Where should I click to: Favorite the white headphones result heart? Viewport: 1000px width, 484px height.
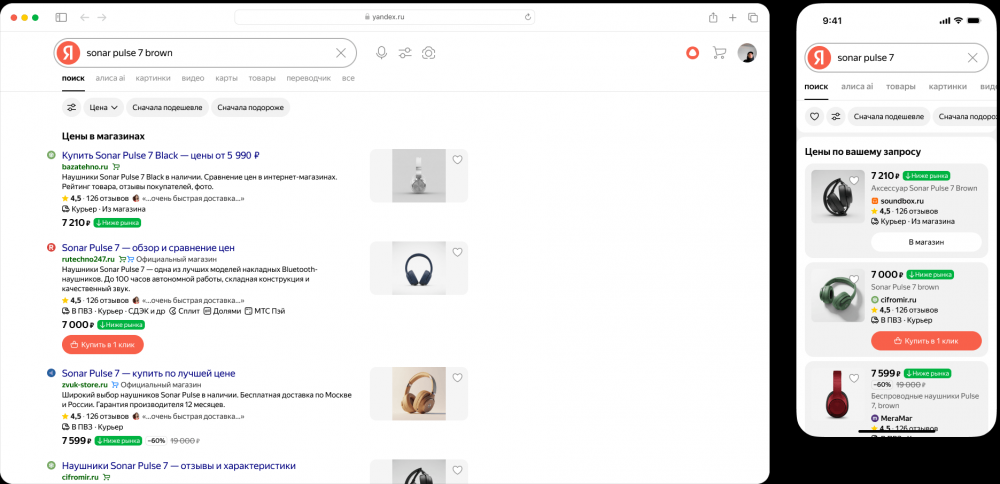[457, 160]
